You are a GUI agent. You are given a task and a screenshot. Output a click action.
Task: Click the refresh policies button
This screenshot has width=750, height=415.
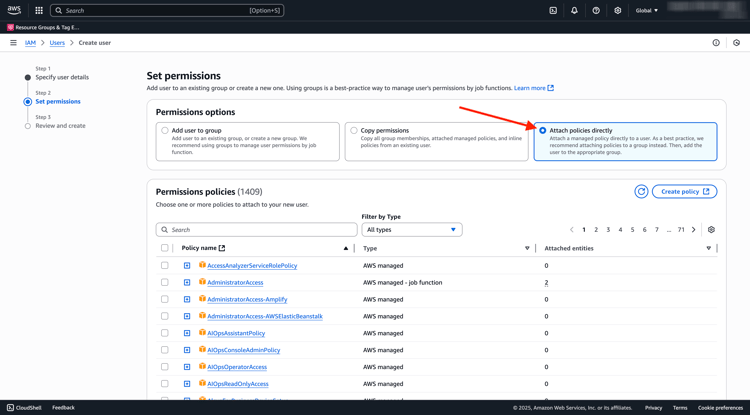(641, 191)
